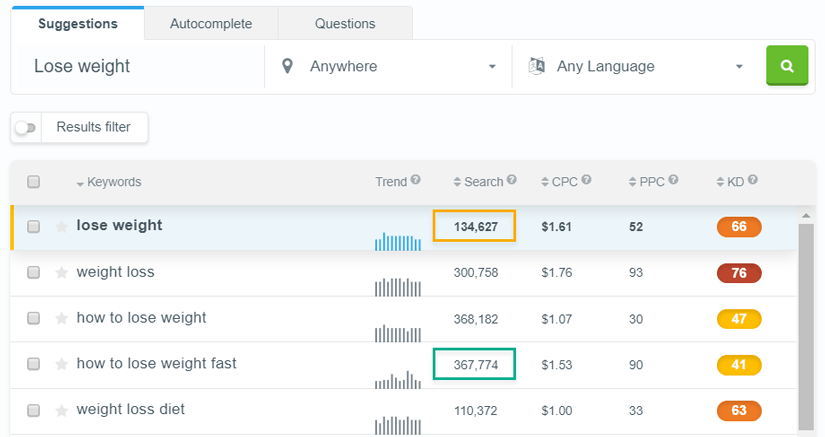
Task: Tick the checkbox for 'how to lose weight'
Action: pyautogui.click(x=34, y=319)
